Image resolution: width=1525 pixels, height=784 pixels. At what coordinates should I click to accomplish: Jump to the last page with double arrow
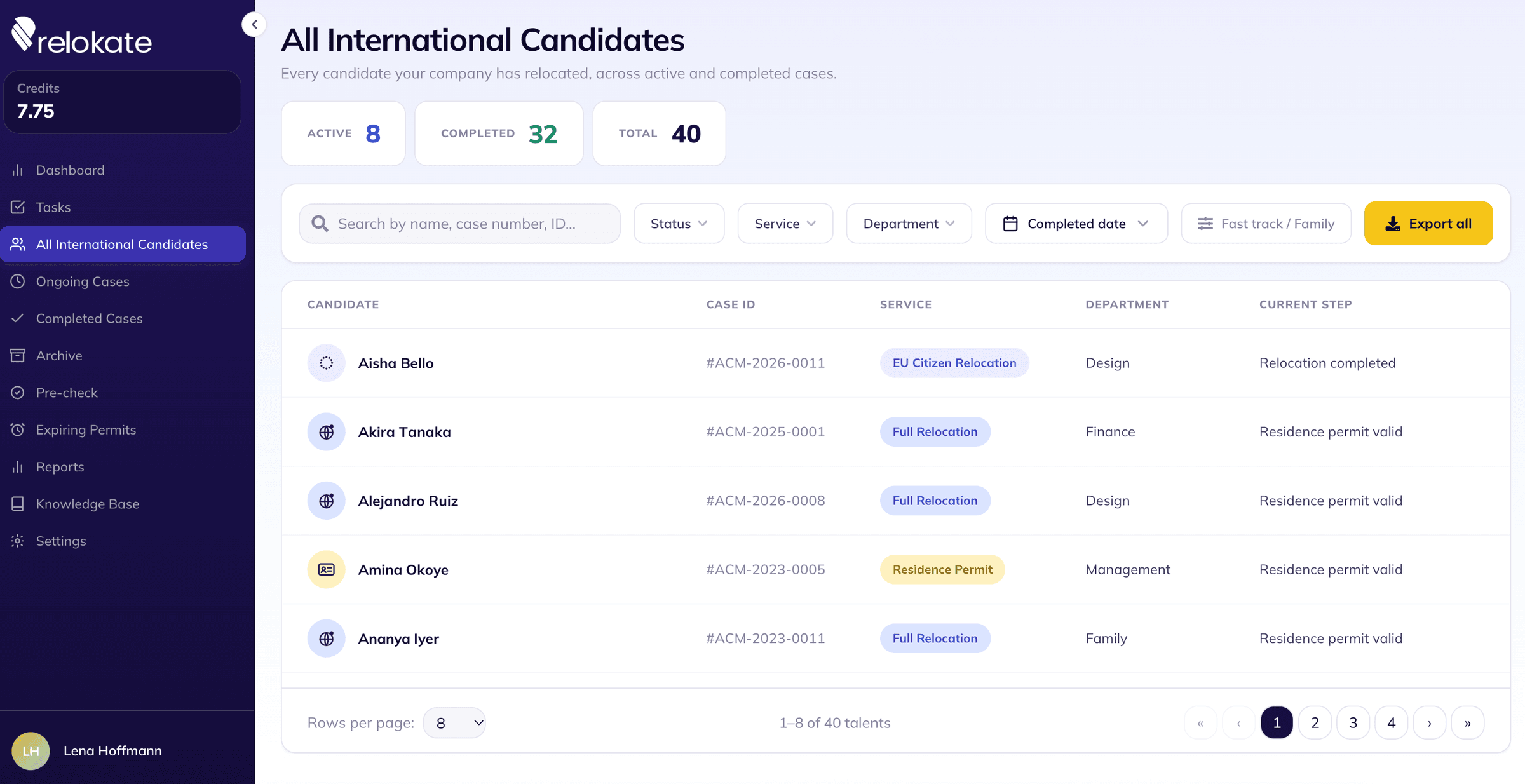pyautogui.click(x=1468, y=723)
